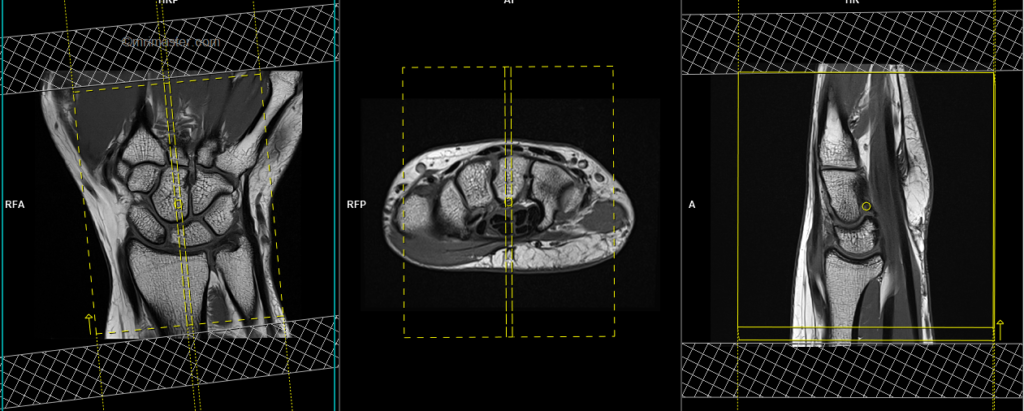This screenshot has width=1024, height=411.
Task: Click the coronal wrist localizer image
Action: click(x=173, y=206)
